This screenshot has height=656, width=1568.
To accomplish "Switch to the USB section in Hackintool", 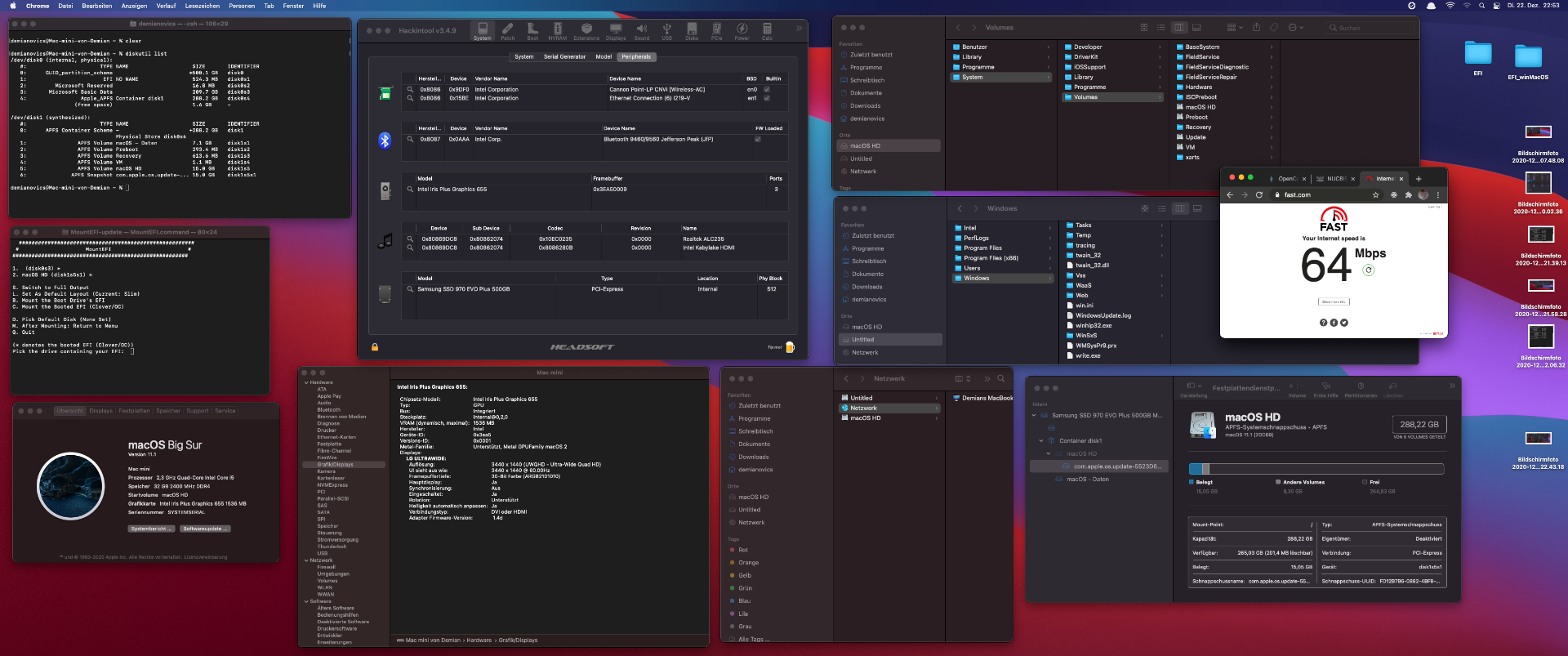I will 666,31.
